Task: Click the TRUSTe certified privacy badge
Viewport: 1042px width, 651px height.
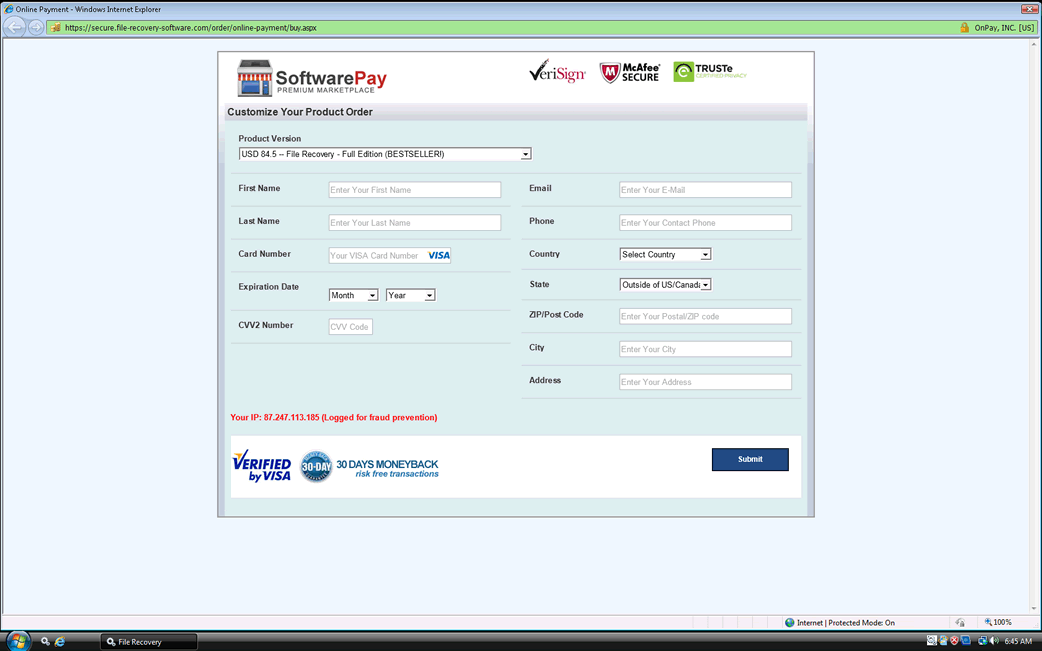Action: coord(710,72)
